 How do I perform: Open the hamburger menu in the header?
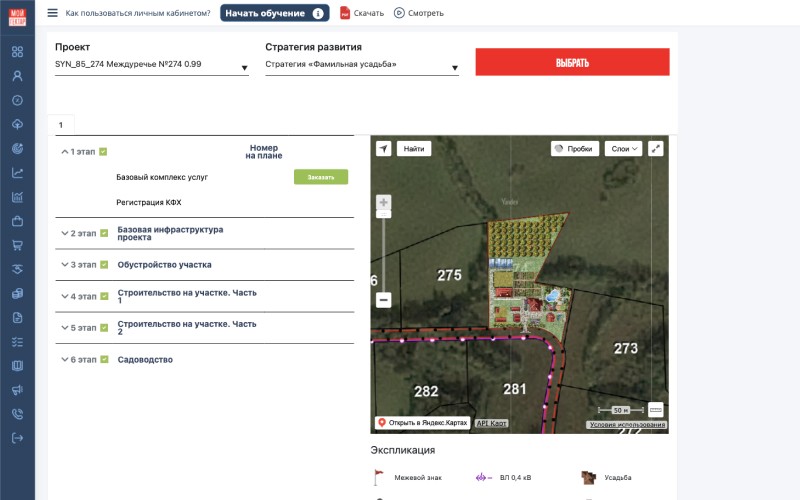coord(52,13)
